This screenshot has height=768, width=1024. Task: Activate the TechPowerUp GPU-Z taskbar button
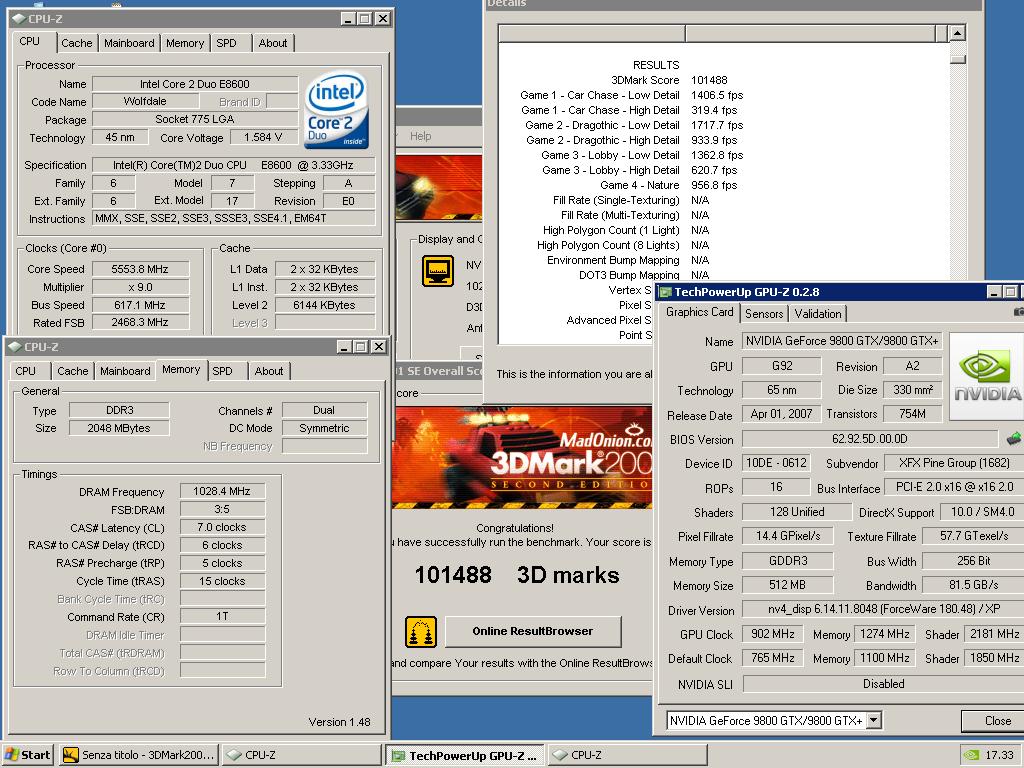coord(464,756)
